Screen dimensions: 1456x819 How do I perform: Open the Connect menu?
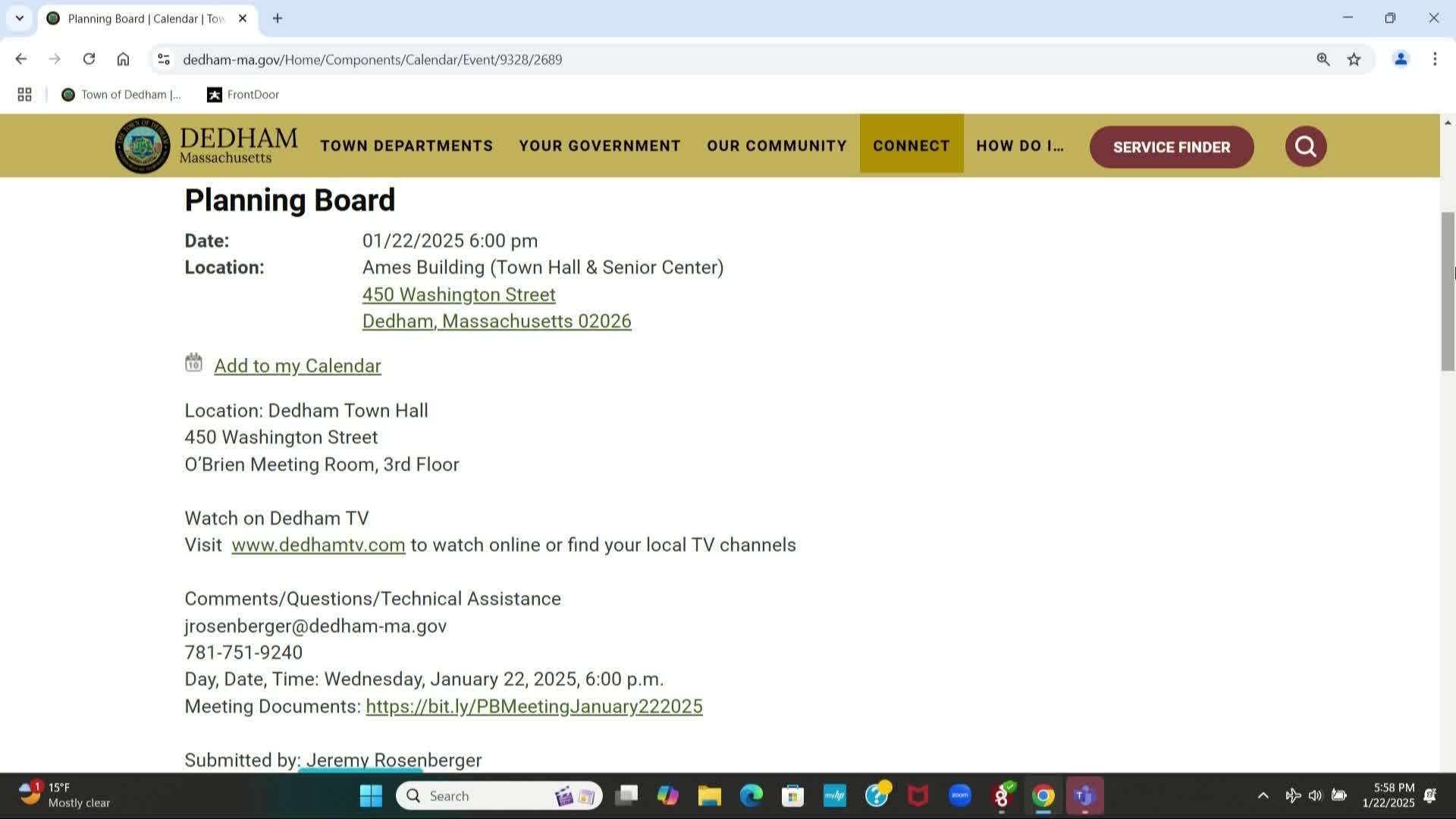point(912,146)
